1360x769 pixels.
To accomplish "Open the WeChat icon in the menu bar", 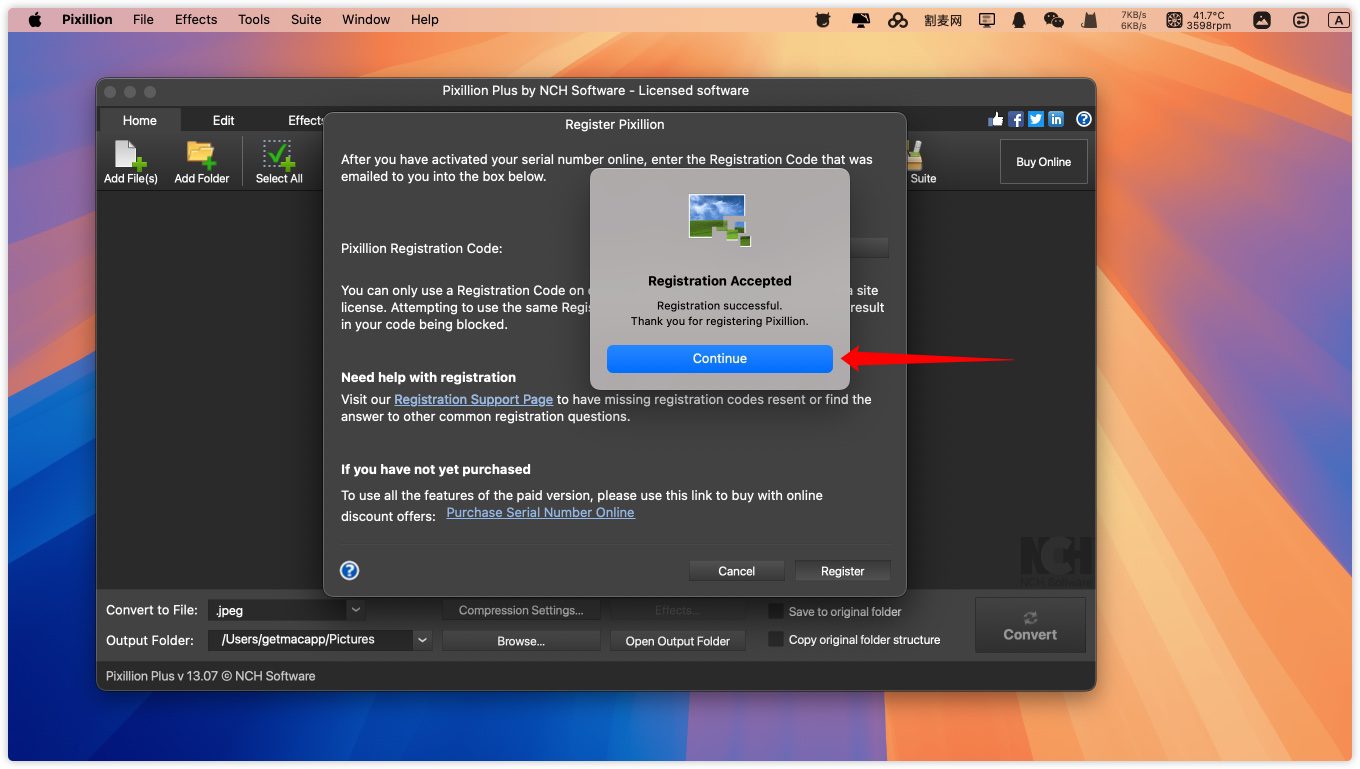I will pyautogui.click(x=1053, y=20).
